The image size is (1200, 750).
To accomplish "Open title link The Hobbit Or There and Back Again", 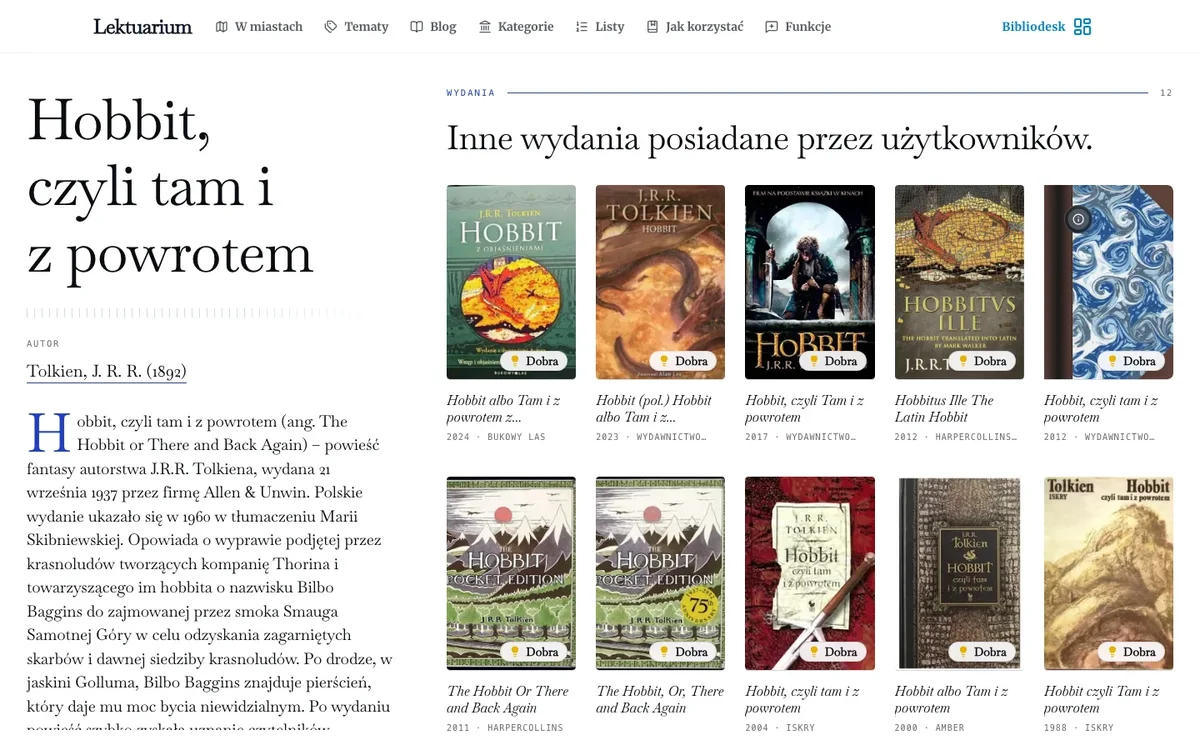I will (x=507, y=699).
